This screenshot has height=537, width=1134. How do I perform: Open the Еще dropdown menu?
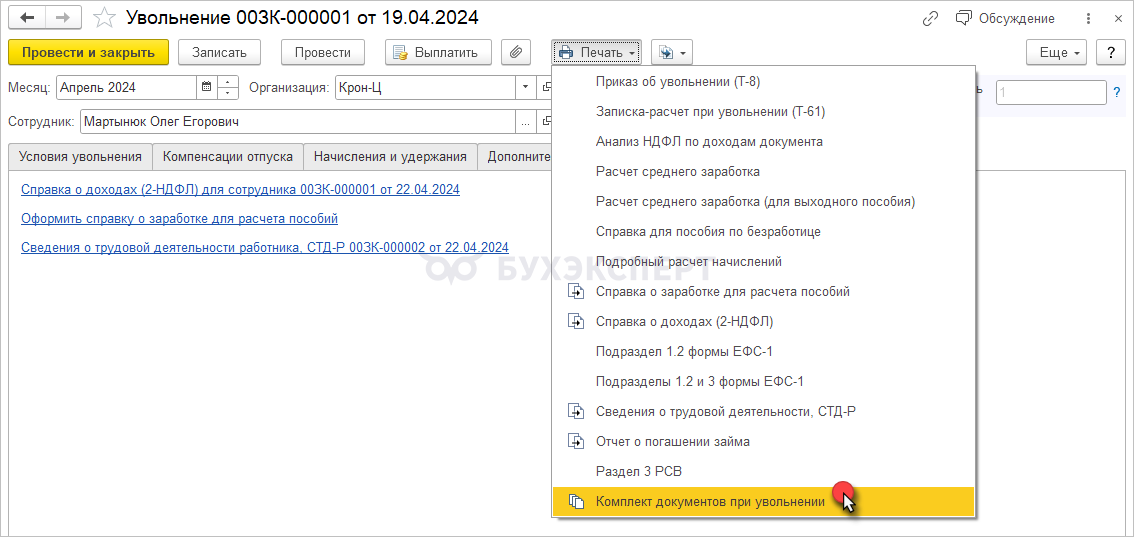1057,53
